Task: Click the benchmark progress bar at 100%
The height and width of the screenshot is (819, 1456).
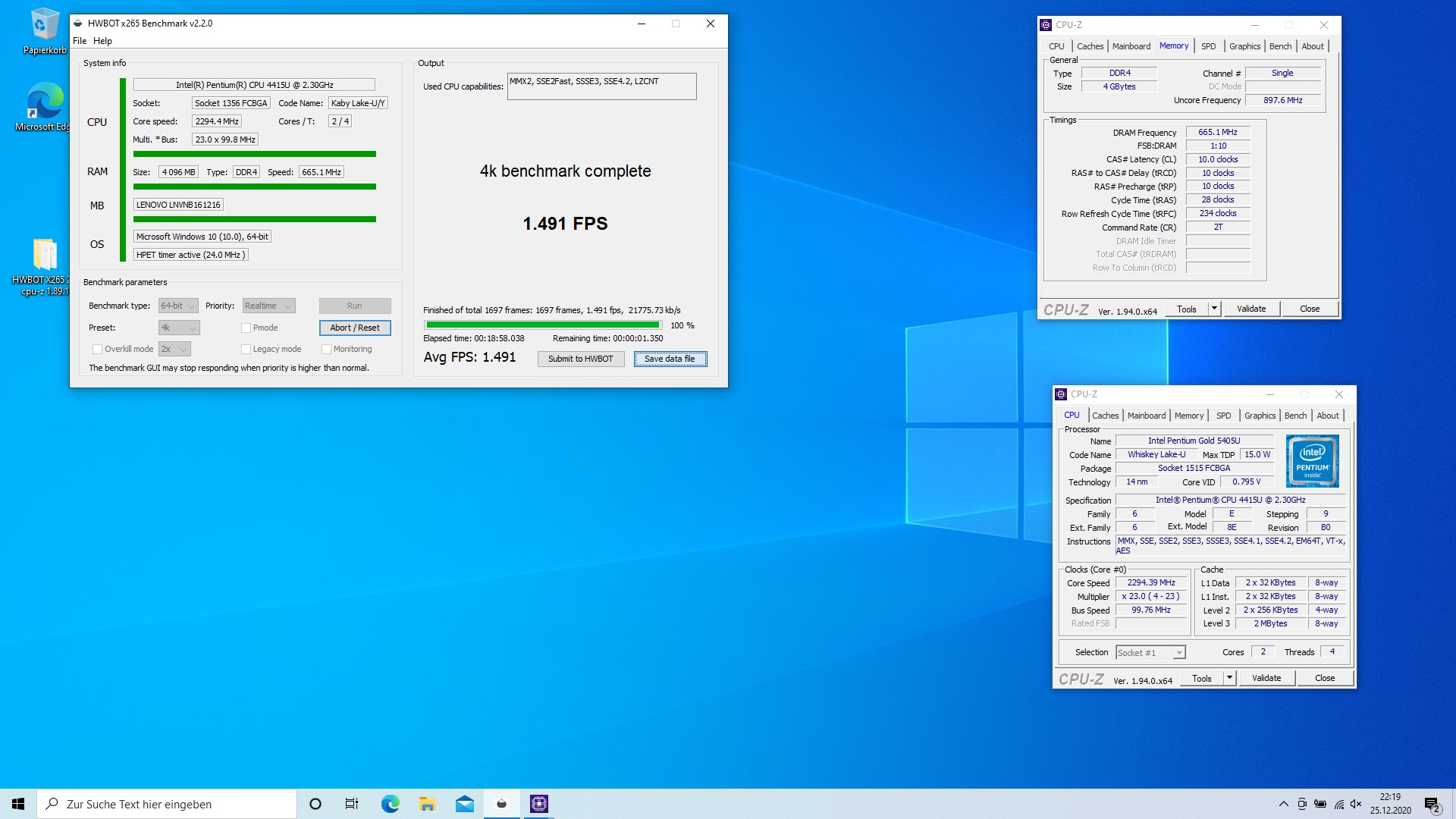Action: click(543, 325)
